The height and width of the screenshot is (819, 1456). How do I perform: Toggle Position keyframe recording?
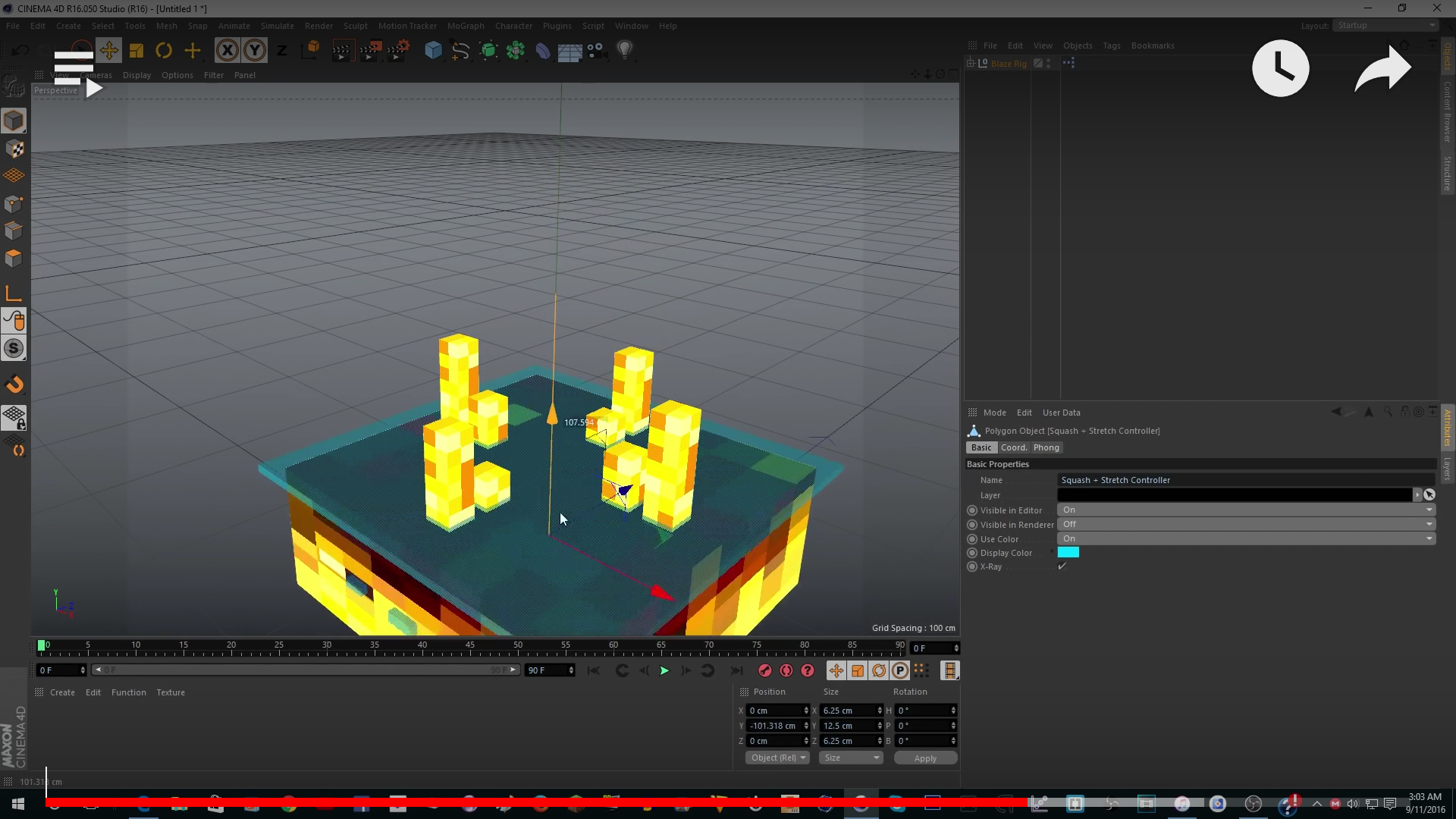point(836,670)
